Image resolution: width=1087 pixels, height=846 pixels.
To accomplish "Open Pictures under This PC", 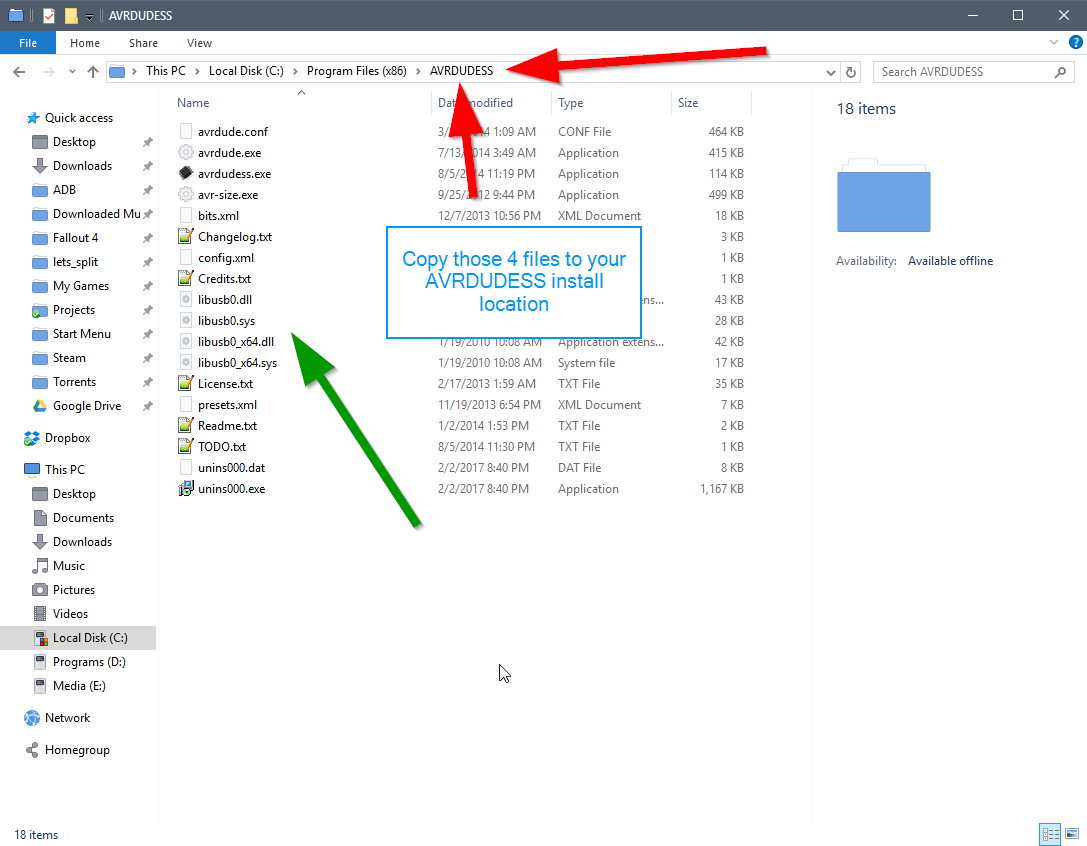I will [73, 590].
